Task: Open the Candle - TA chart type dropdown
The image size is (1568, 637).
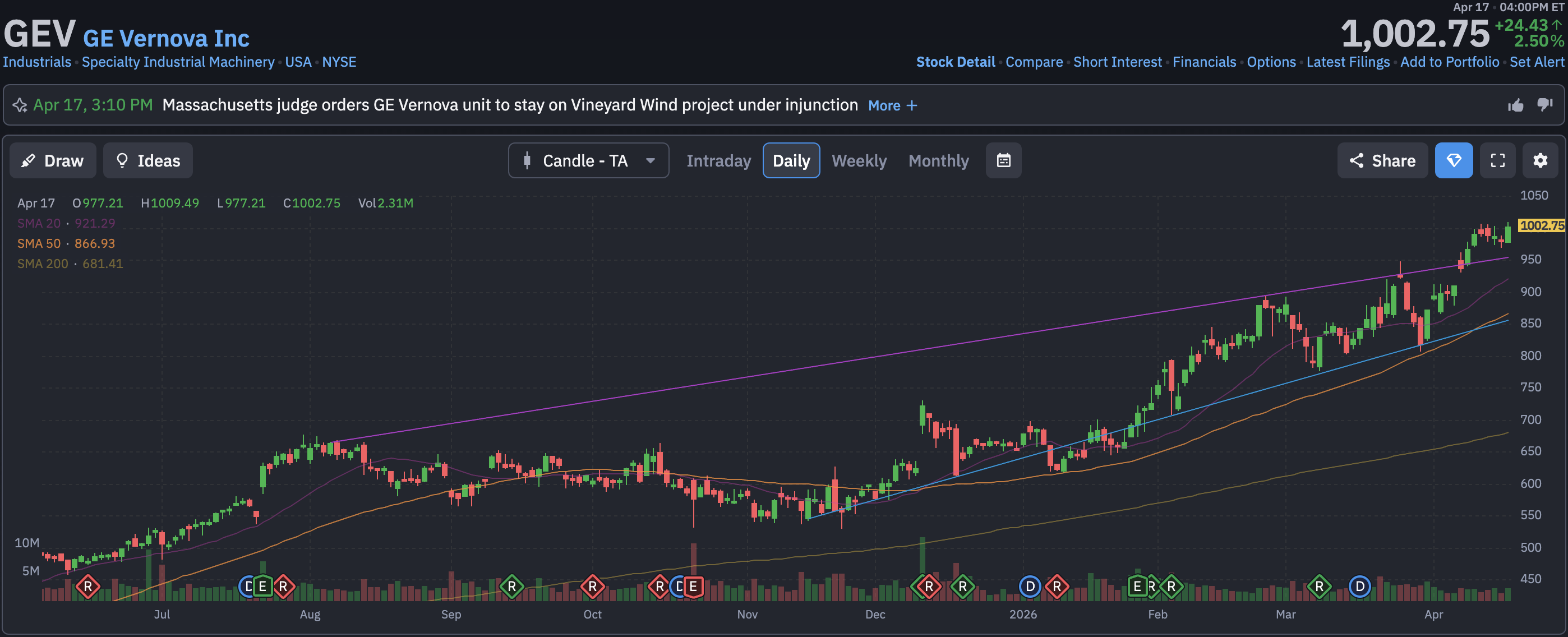Action: (588, 160)
